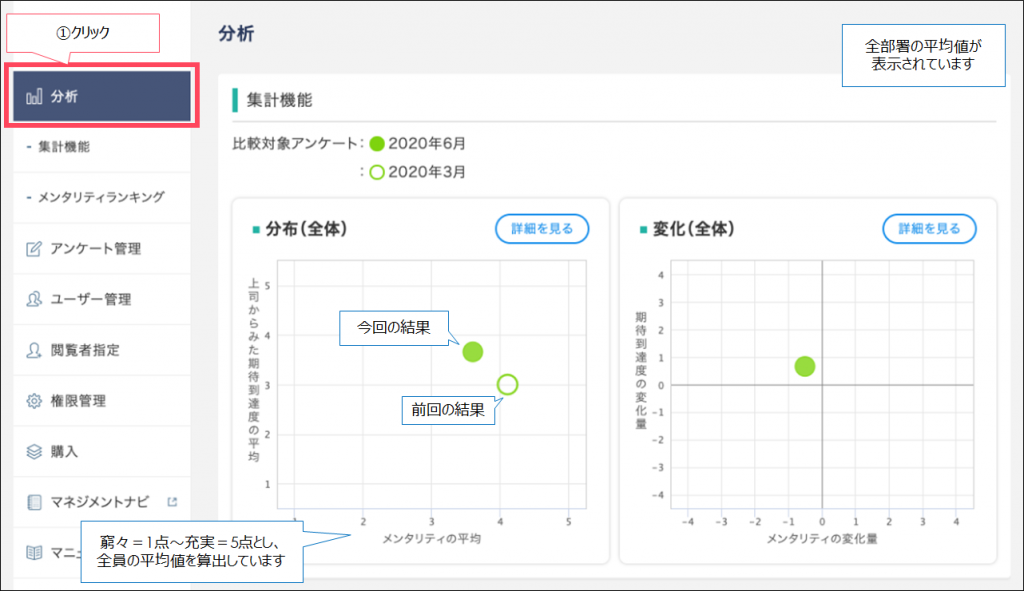
Task: Click the メンタリティの変化量 axis label
Action: point(822,539)
